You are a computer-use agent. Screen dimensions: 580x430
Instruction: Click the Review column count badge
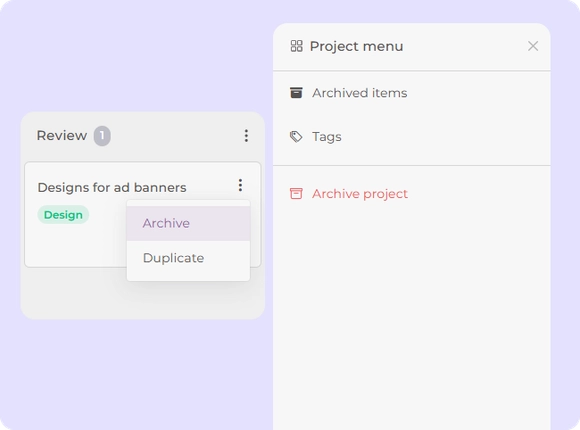point(102,136)
